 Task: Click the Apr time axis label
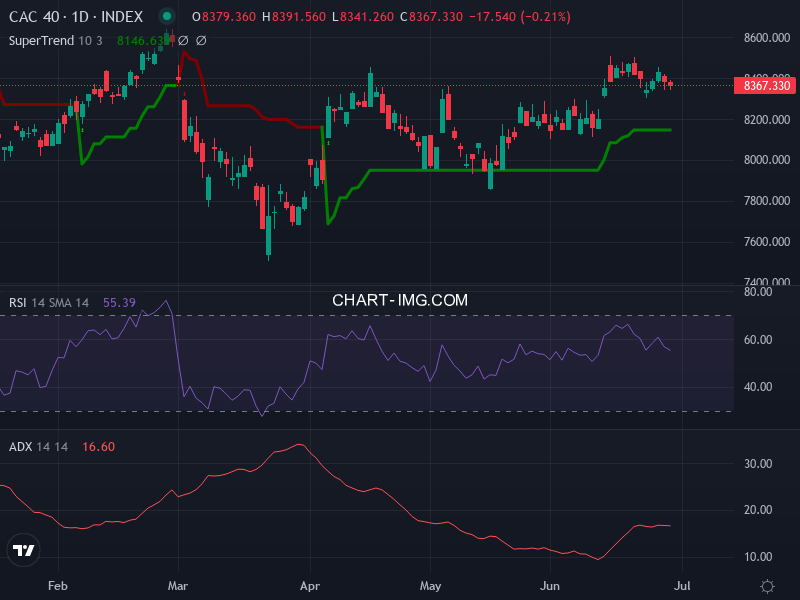[310, 586]
